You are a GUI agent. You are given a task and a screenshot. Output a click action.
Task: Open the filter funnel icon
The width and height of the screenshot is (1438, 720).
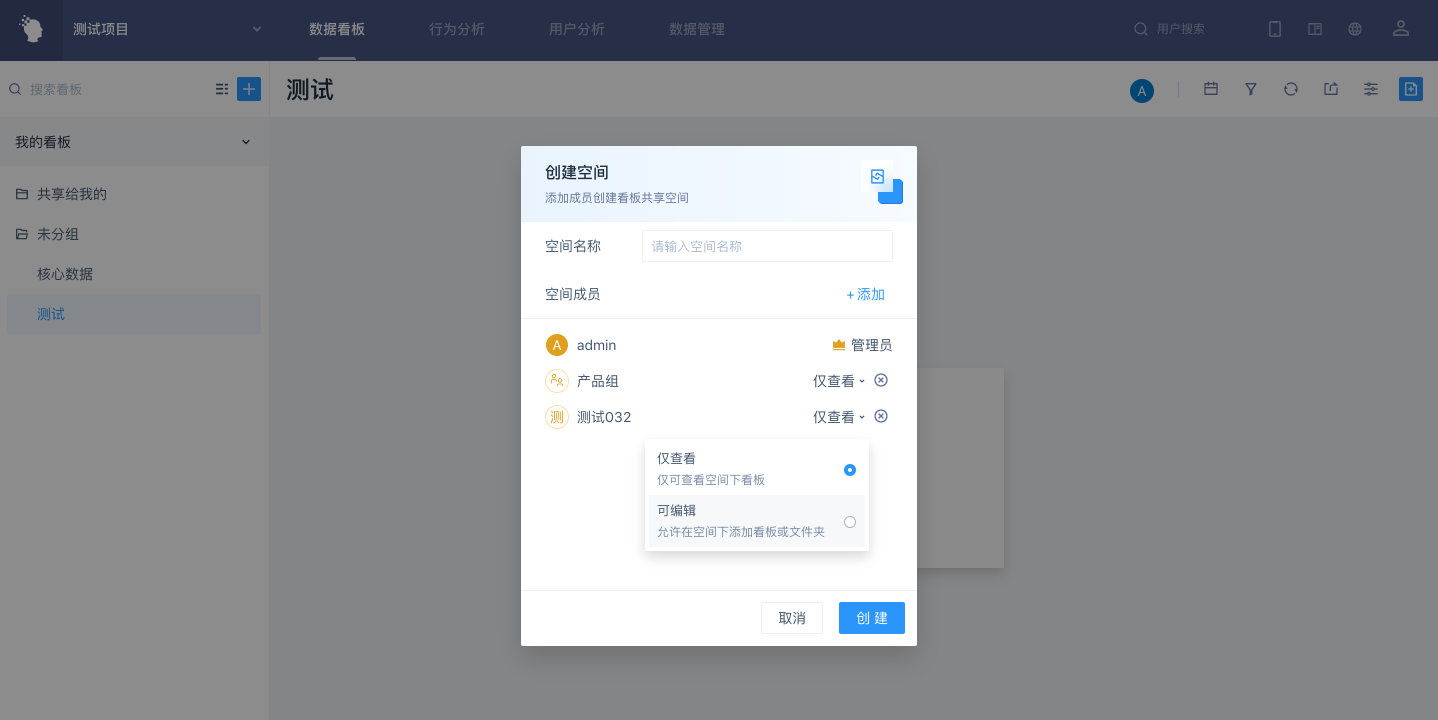(x=1250, y=89)
